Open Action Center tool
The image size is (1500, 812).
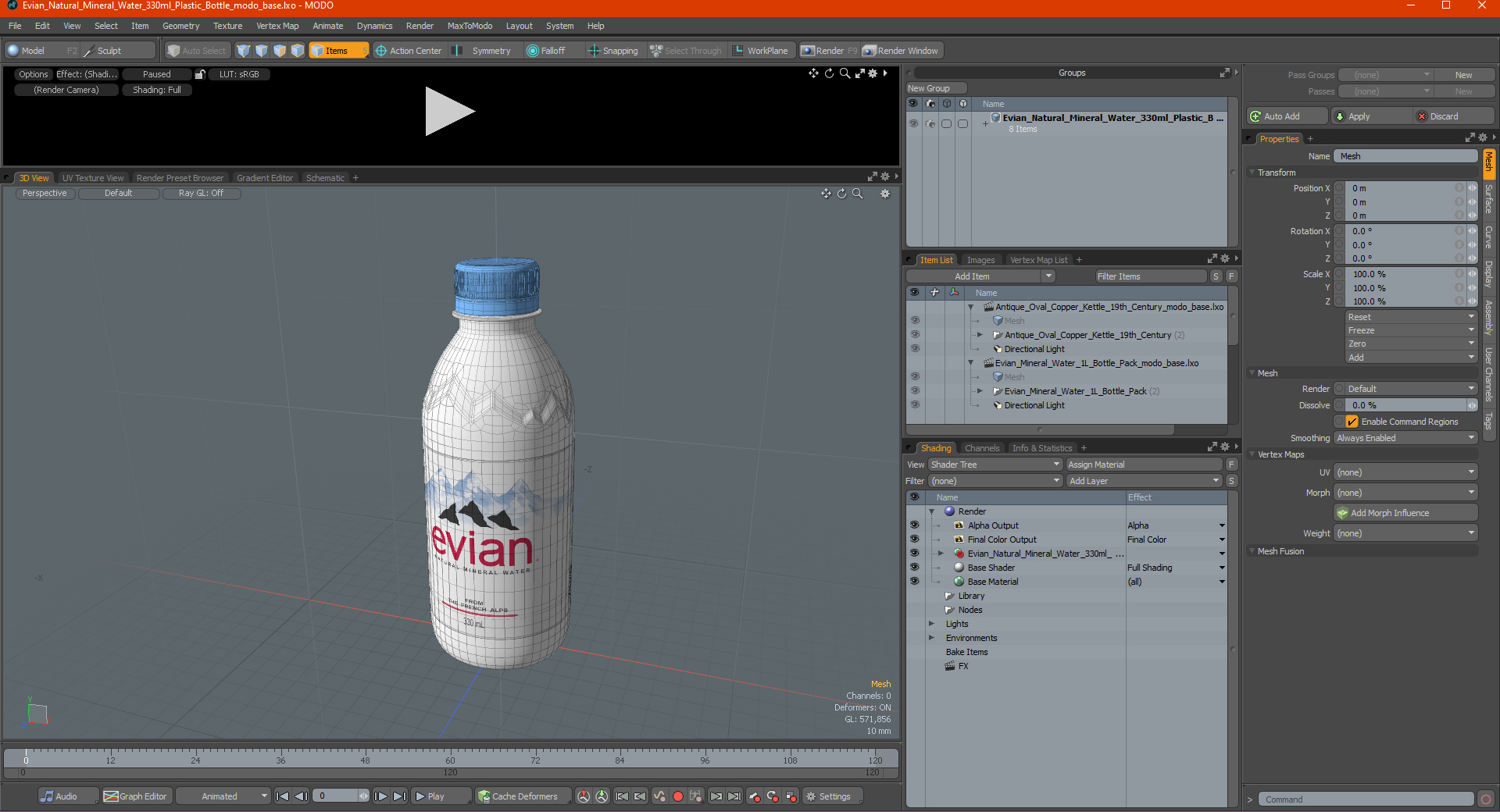409,51
